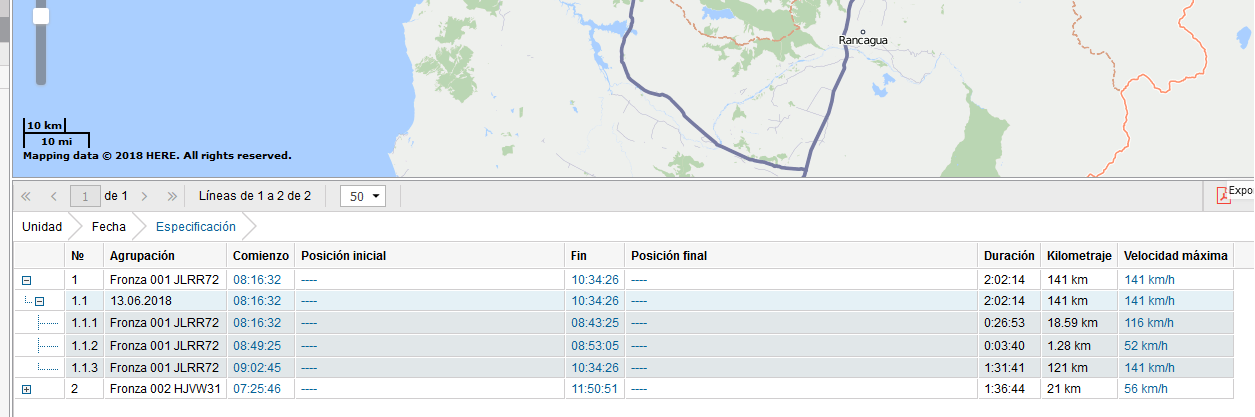Click the Rancagua city marker on map
1255x417 pixels.
pyautogui.click(x=863, y=31)
